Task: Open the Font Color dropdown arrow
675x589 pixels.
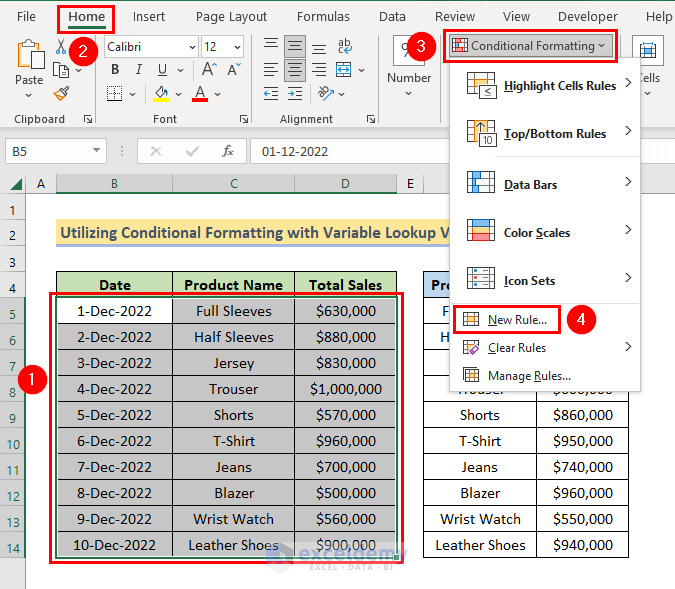Action: click(217, 94)
